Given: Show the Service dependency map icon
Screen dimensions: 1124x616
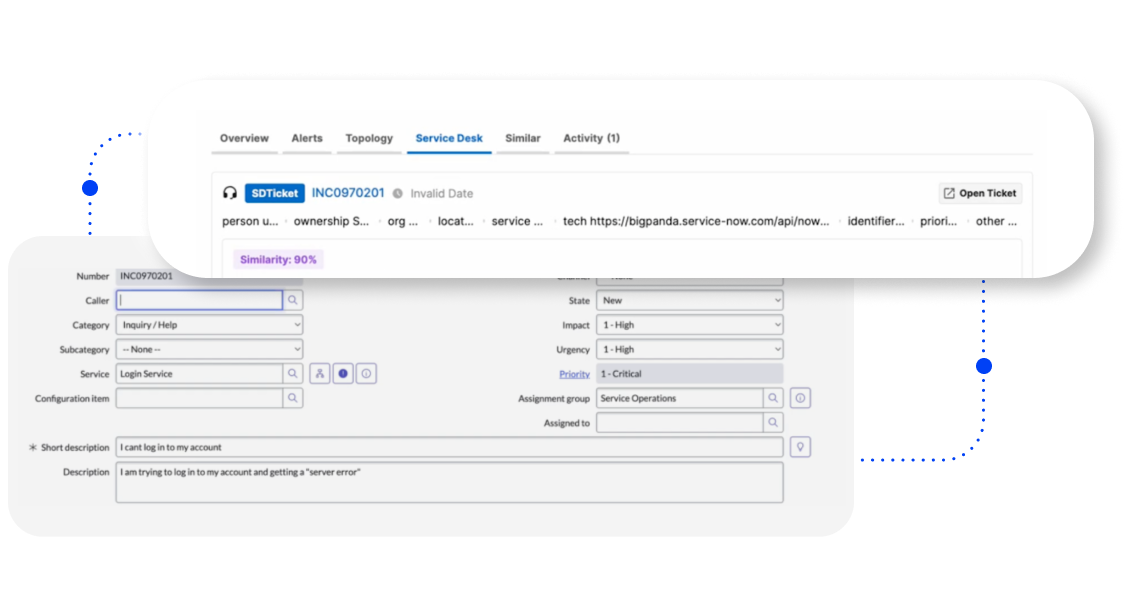Looking at the screenshot, I should pyautogui.click(x=320, y=374).
